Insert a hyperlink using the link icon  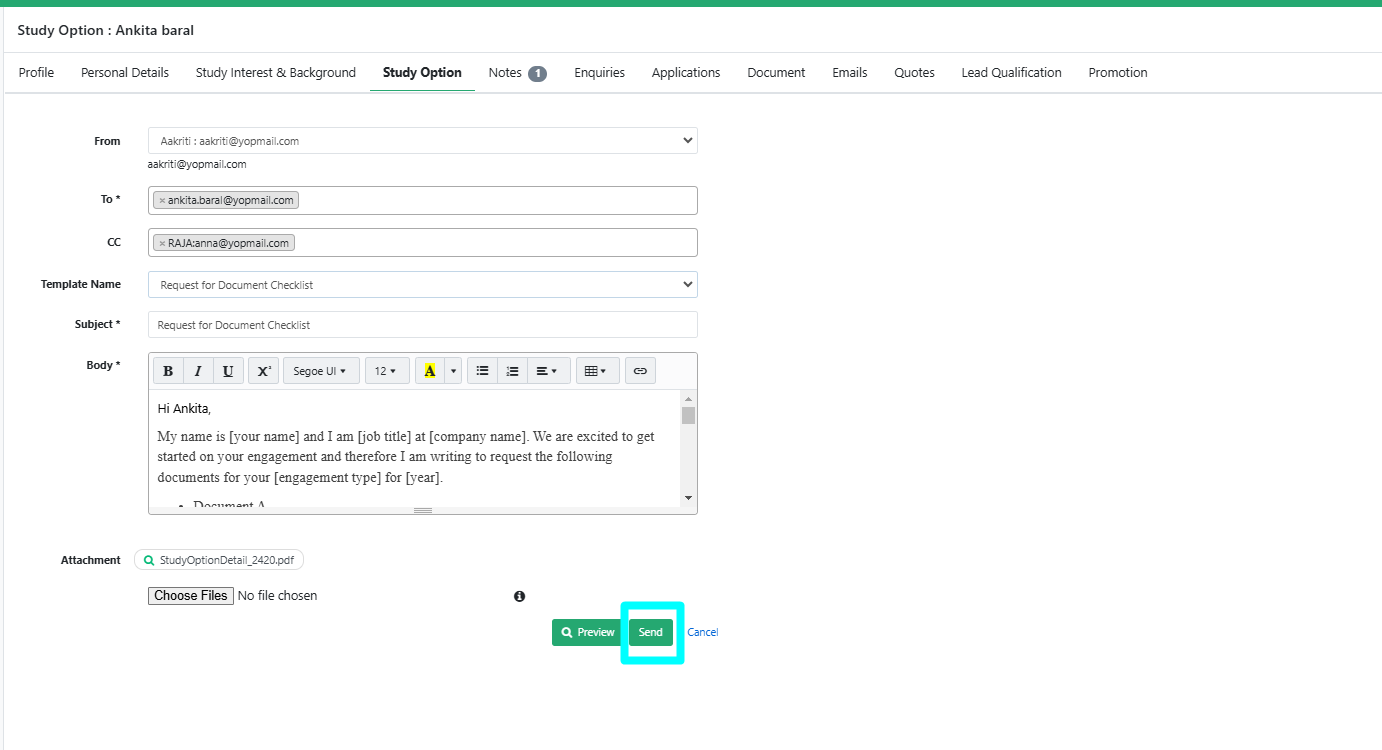[x=640, y=371]
